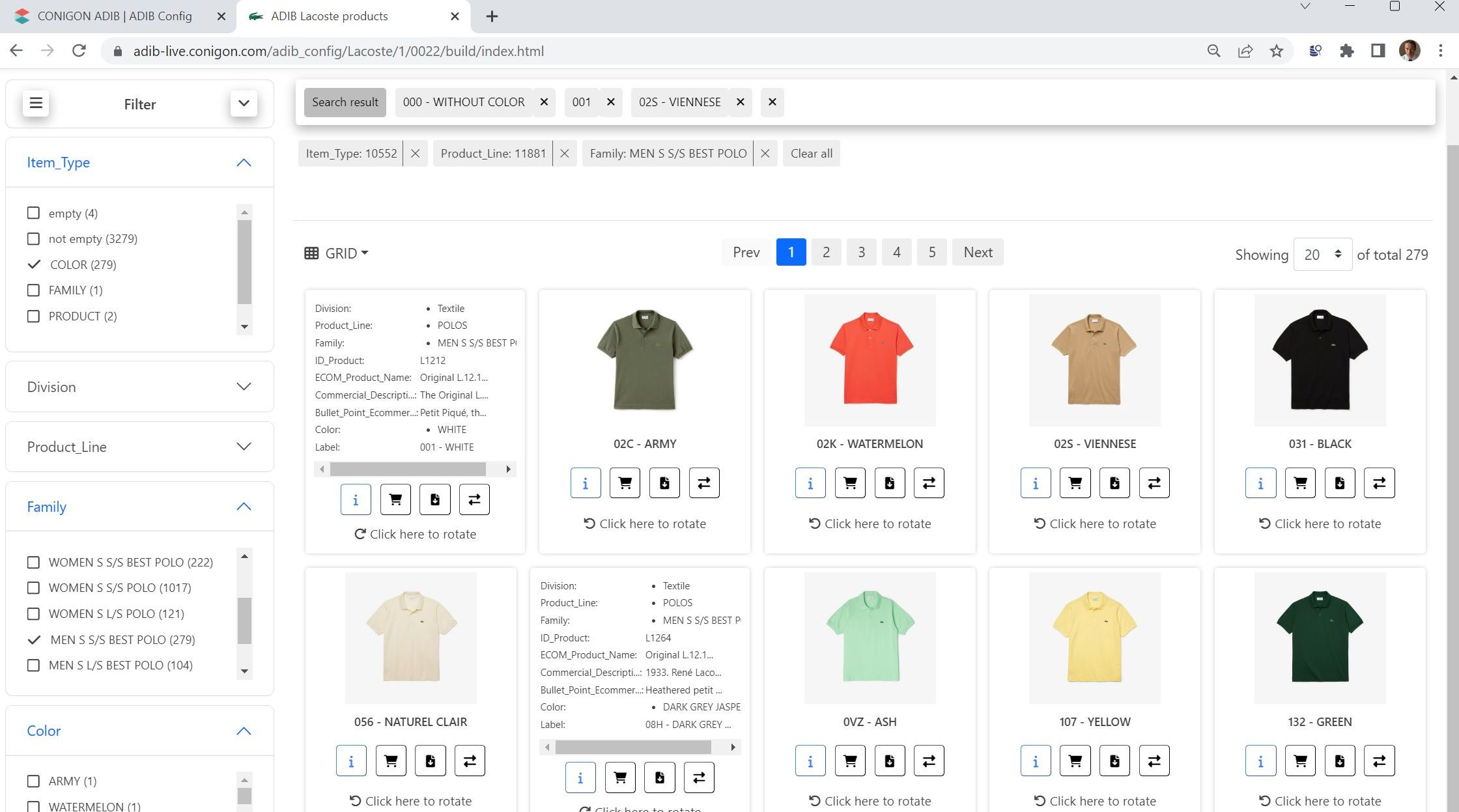1459x812 pixels.
Task: Go to page 2 of results
Action: pos(826,253)
